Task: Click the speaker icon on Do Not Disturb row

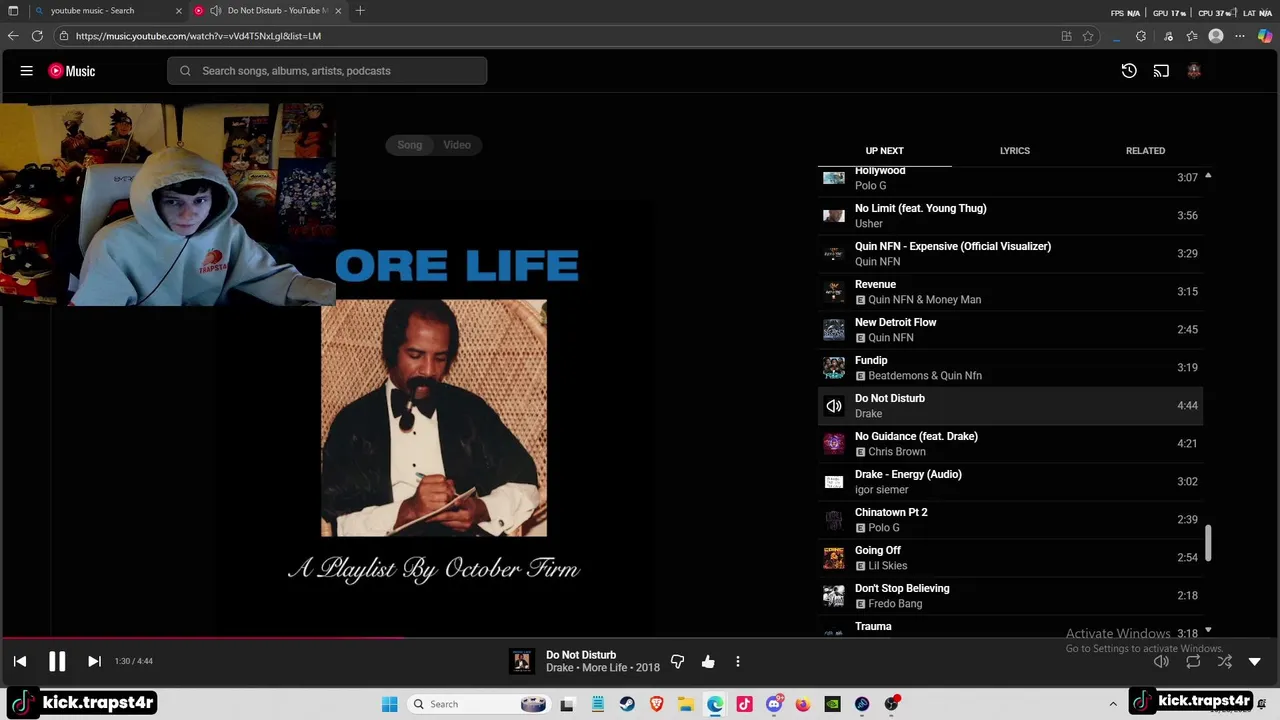Action: 834,406
